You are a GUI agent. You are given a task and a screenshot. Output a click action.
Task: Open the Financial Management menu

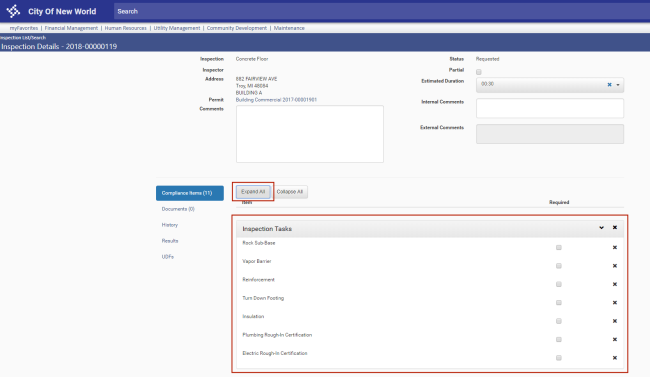[x=71, y=28]
